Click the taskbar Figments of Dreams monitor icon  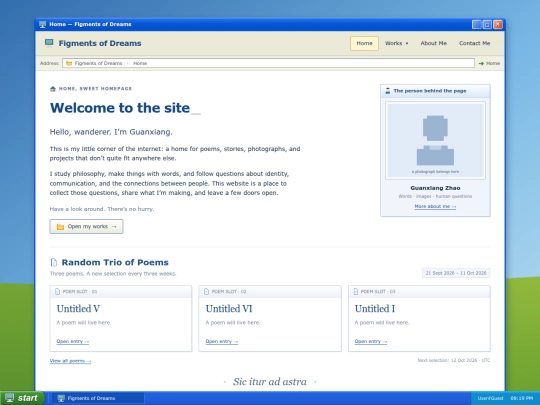(x=61, y=398)
